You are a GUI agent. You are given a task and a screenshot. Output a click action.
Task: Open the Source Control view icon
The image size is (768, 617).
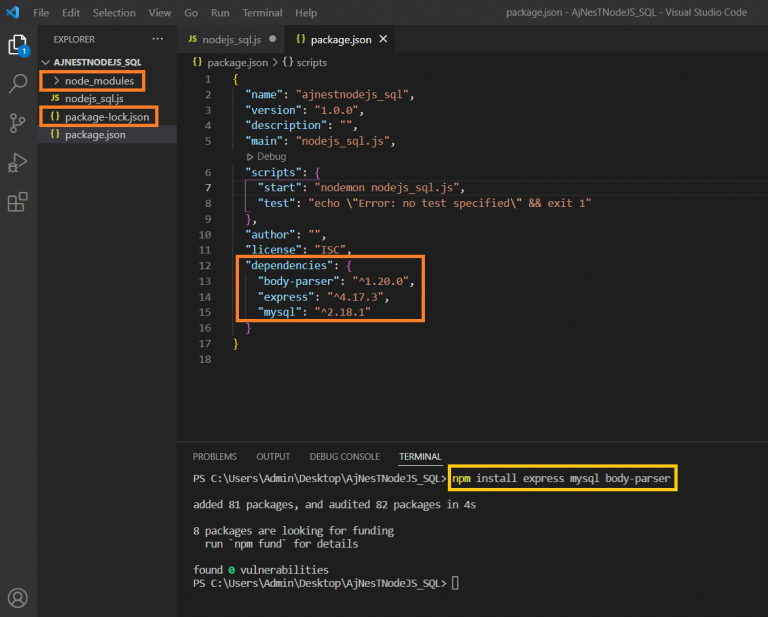point(18,123)
